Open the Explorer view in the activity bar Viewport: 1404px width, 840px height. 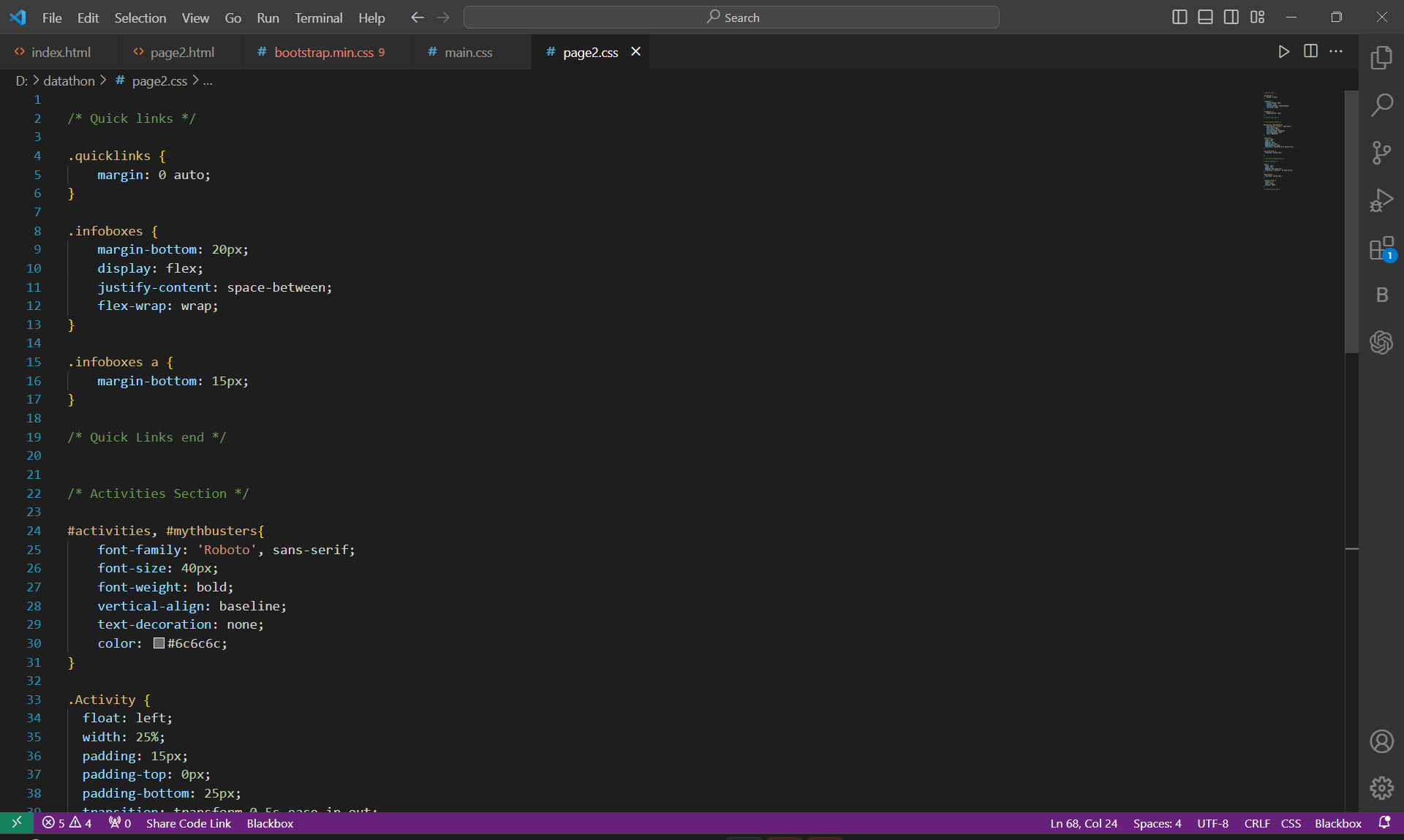point(1381,58)
